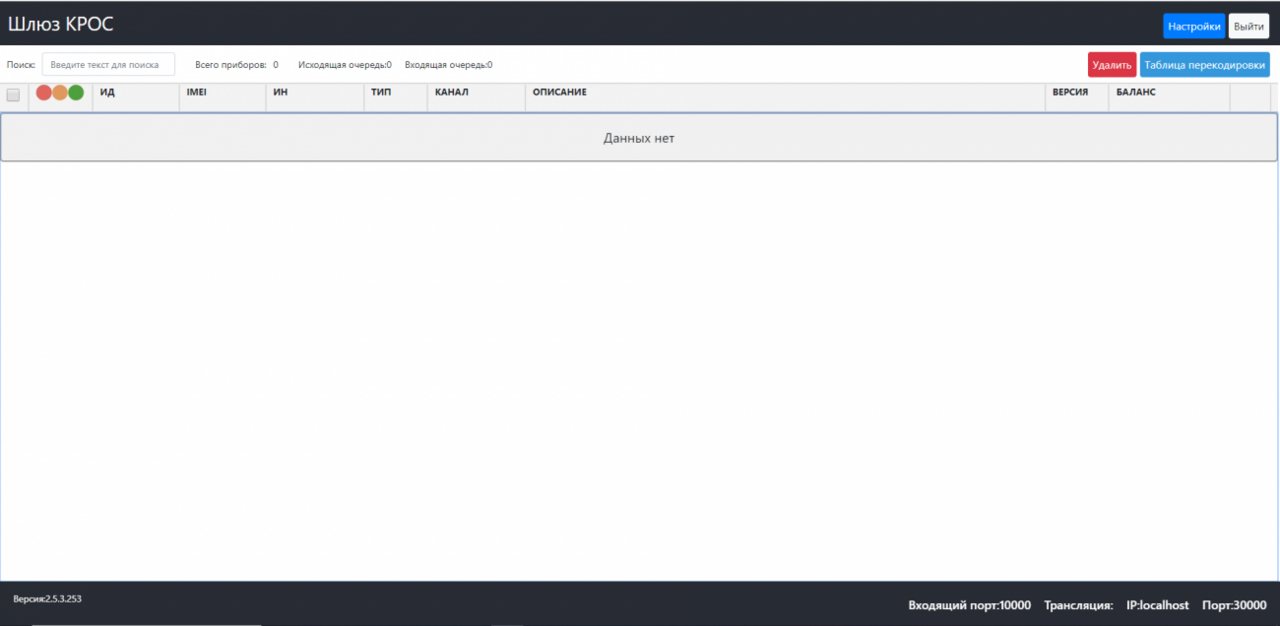The height and width of the screenshot is (626, 1280).
Task: Log out using the Выйти button
Action: pos(1248,26)
